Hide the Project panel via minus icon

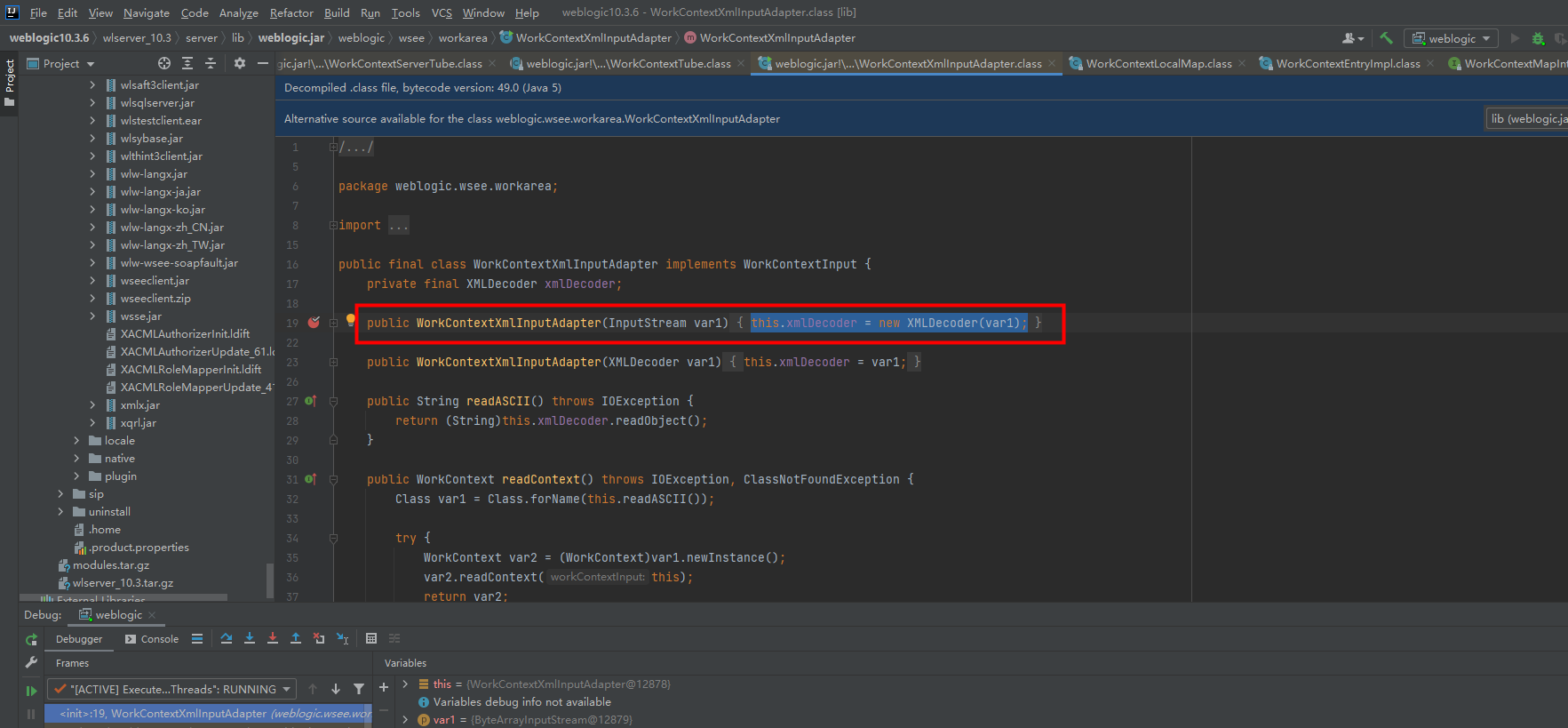(x=262, y=63)
